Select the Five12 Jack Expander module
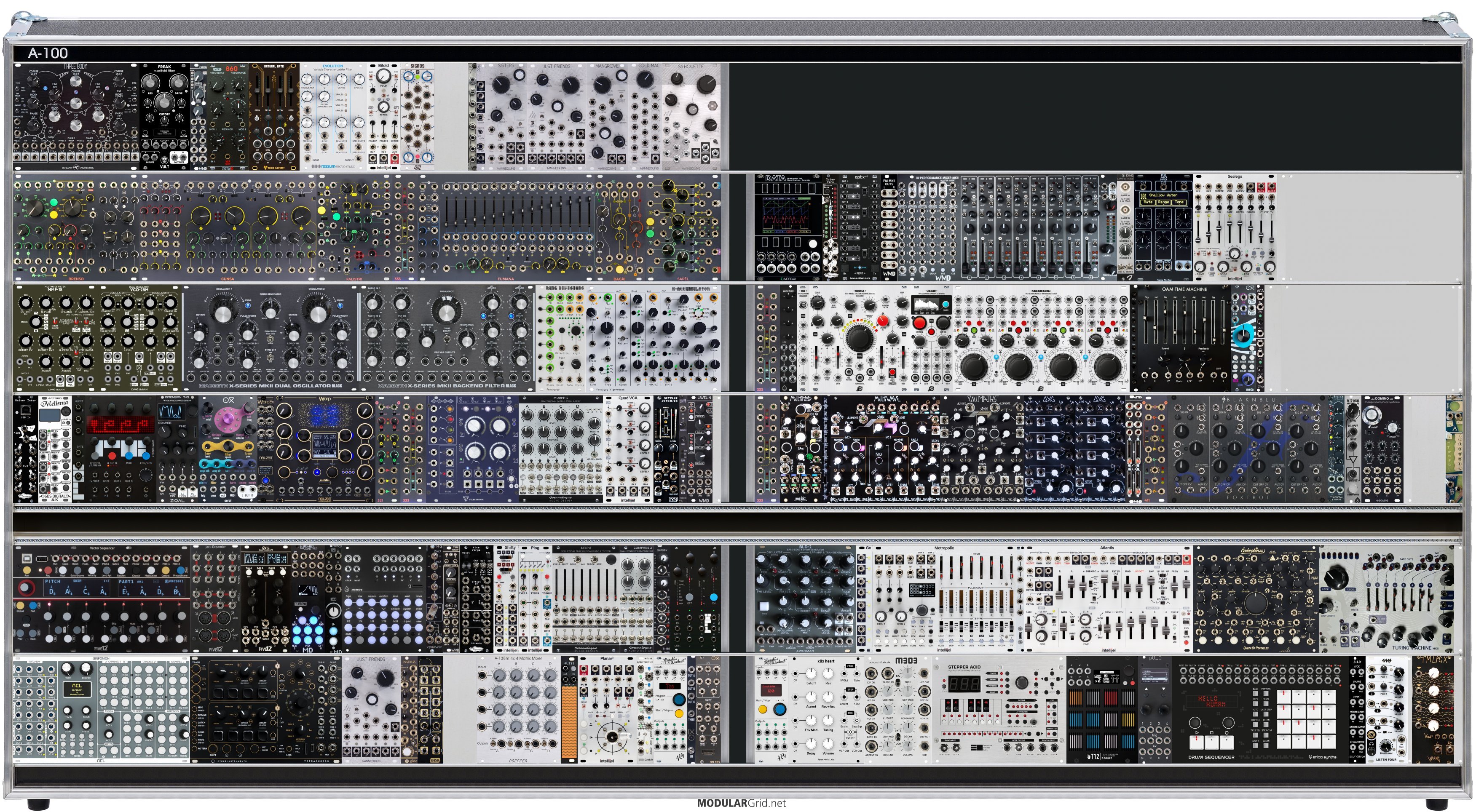 point(216,599)
